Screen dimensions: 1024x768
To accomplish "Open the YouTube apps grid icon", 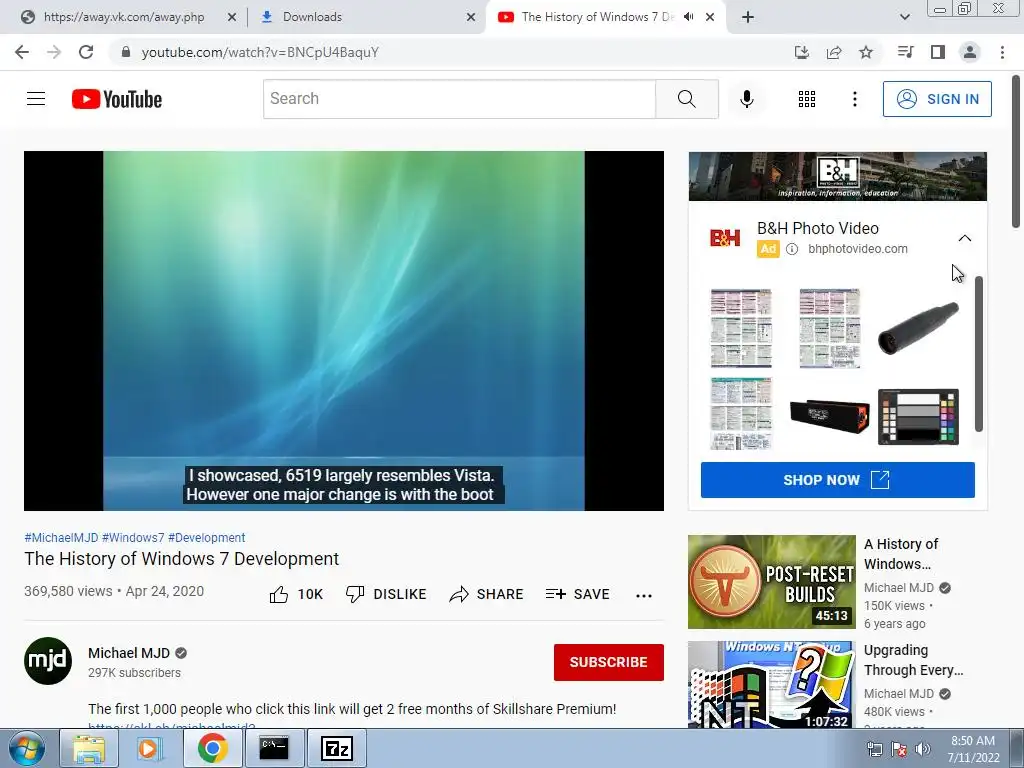I will pyautogui.click(x=807, y=99).
